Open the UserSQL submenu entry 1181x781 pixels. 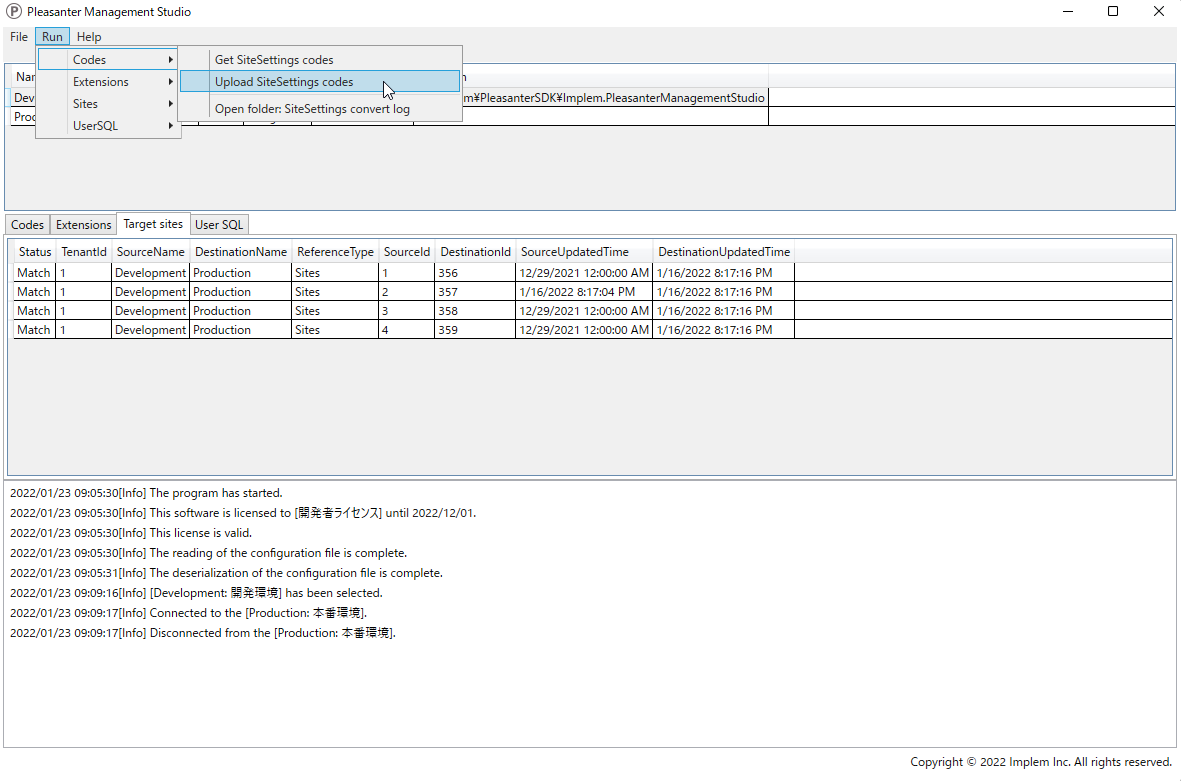click(x=108, y=126)
